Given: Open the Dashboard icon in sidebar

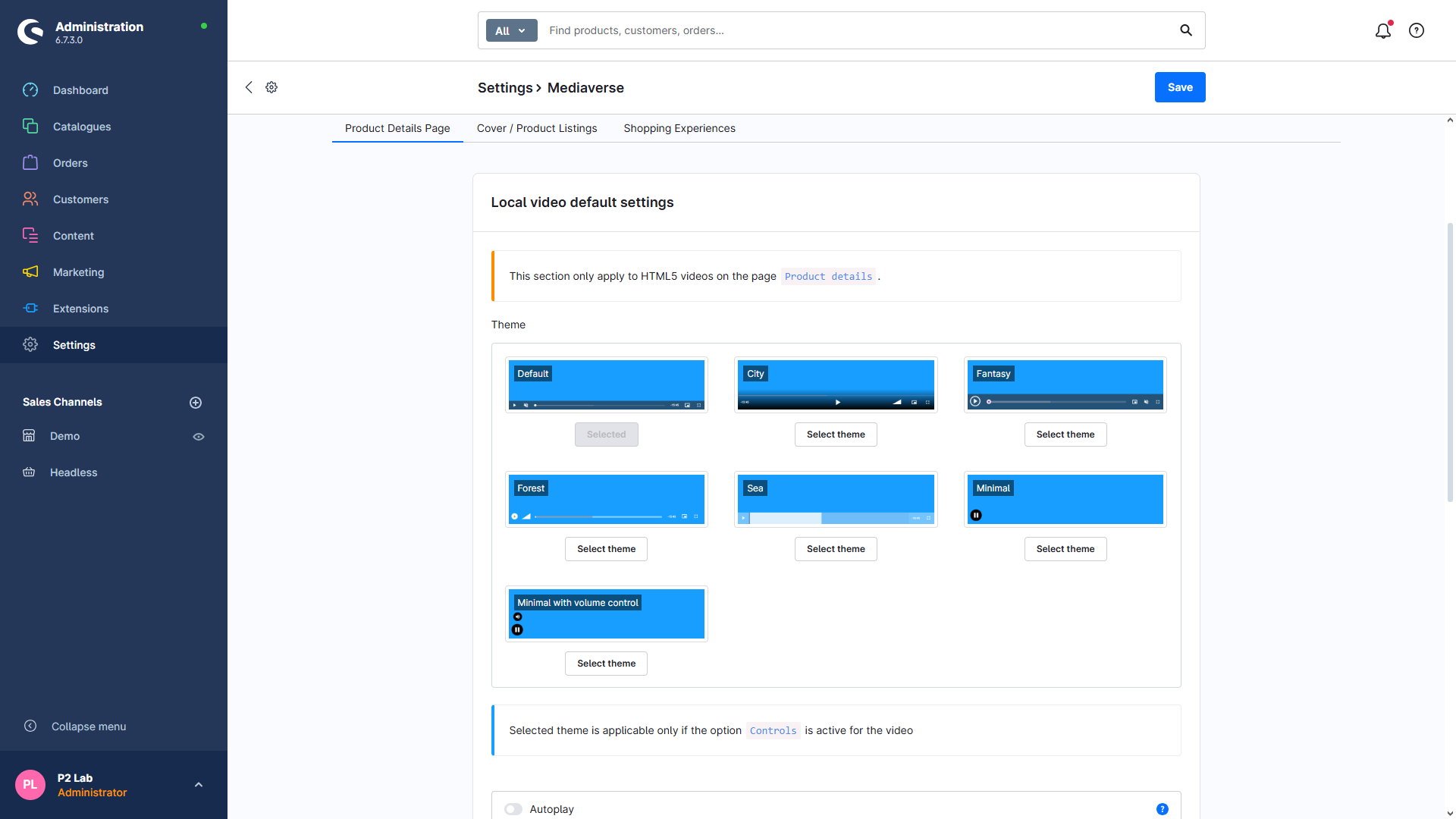Looking at the screenshot, I should pyautogui.click(x=30, y=90).
